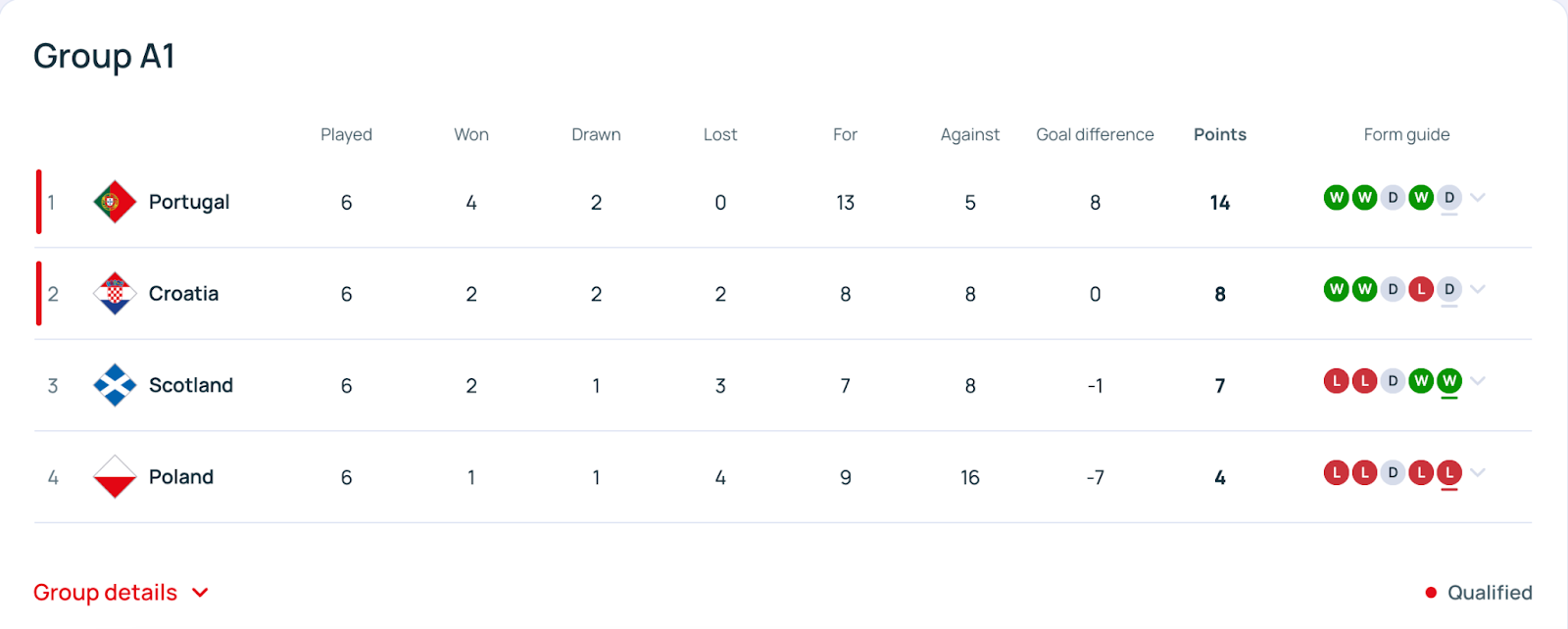
Task: Click the Poland flag icon
Action: tap(115, 477)
